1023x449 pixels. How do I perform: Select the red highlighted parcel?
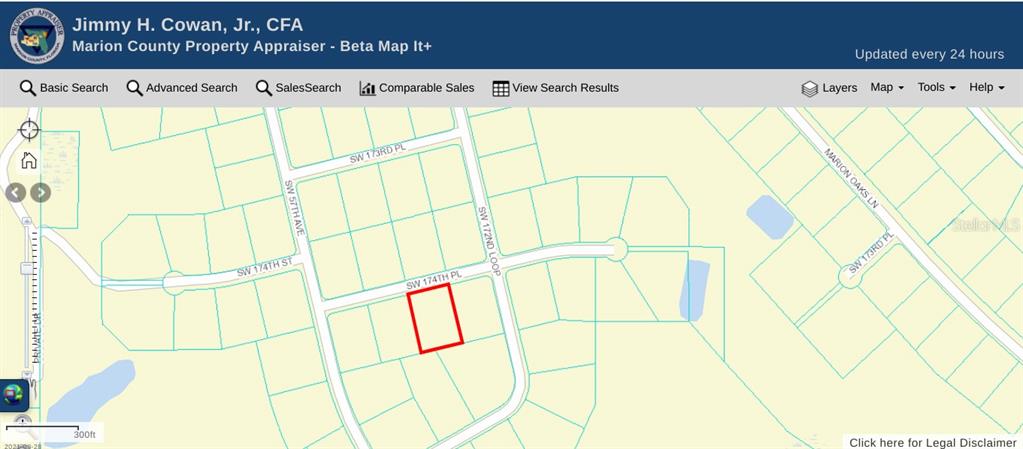coord(436,318)
